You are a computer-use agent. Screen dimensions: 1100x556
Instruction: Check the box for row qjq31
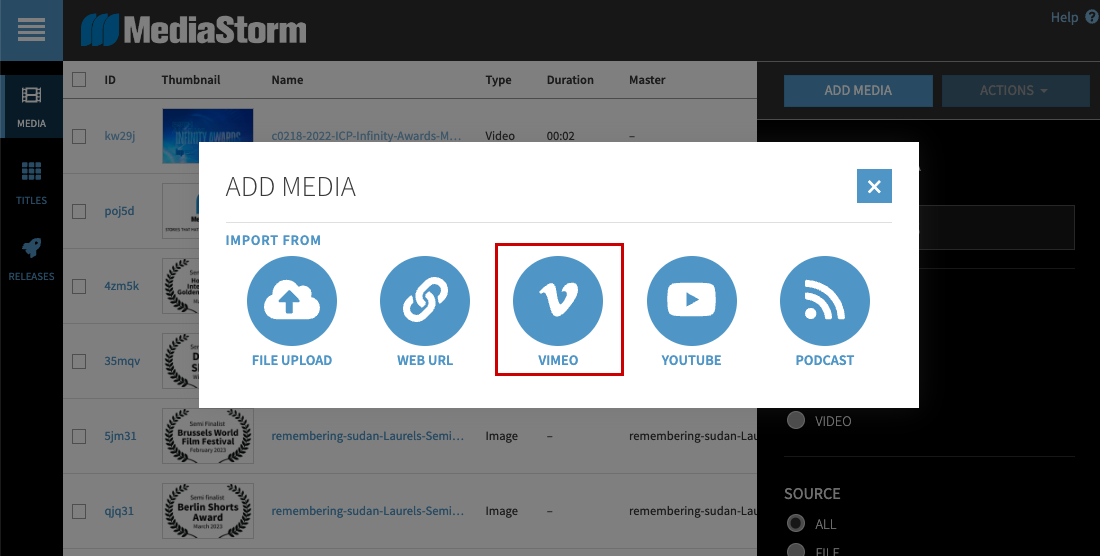(79, 511)
